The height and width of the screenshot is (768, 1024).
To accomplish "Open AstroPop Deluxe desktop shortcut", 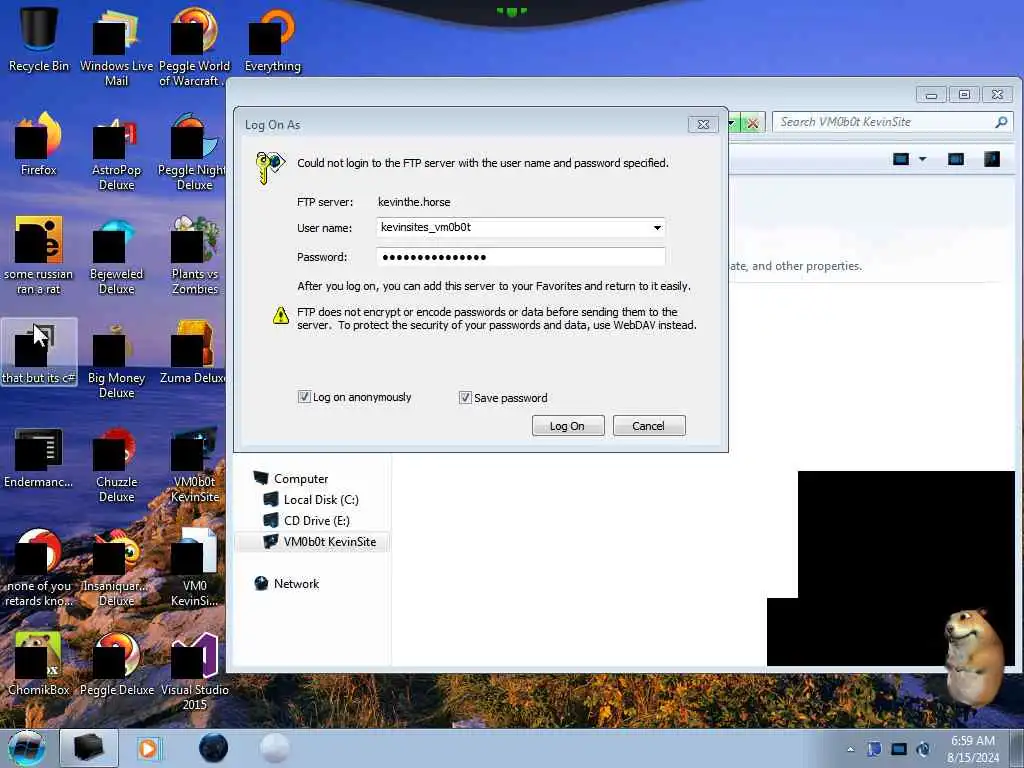I will (x=116, y=152).
